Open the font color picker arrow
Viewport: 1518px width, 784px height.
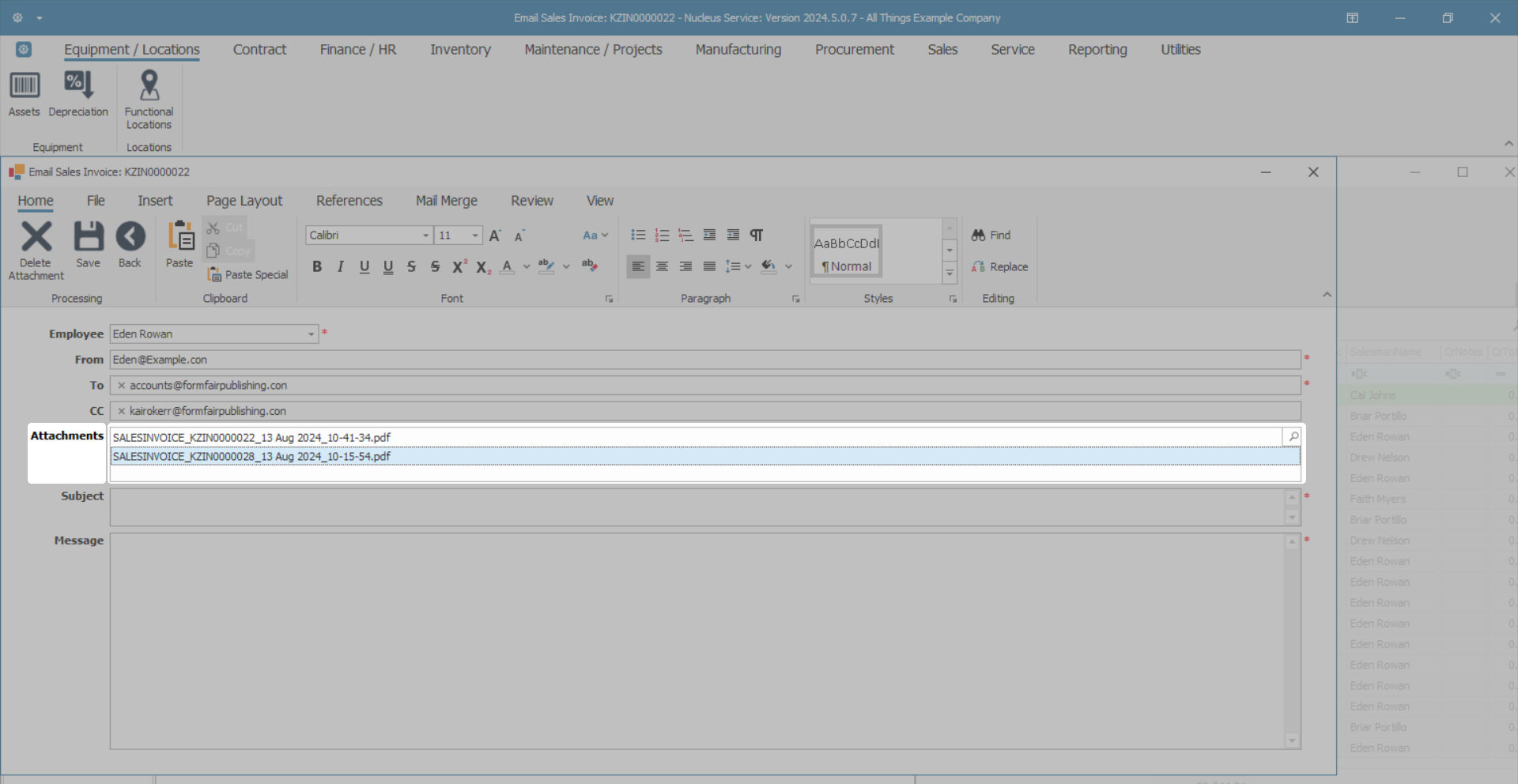[527, 267]
